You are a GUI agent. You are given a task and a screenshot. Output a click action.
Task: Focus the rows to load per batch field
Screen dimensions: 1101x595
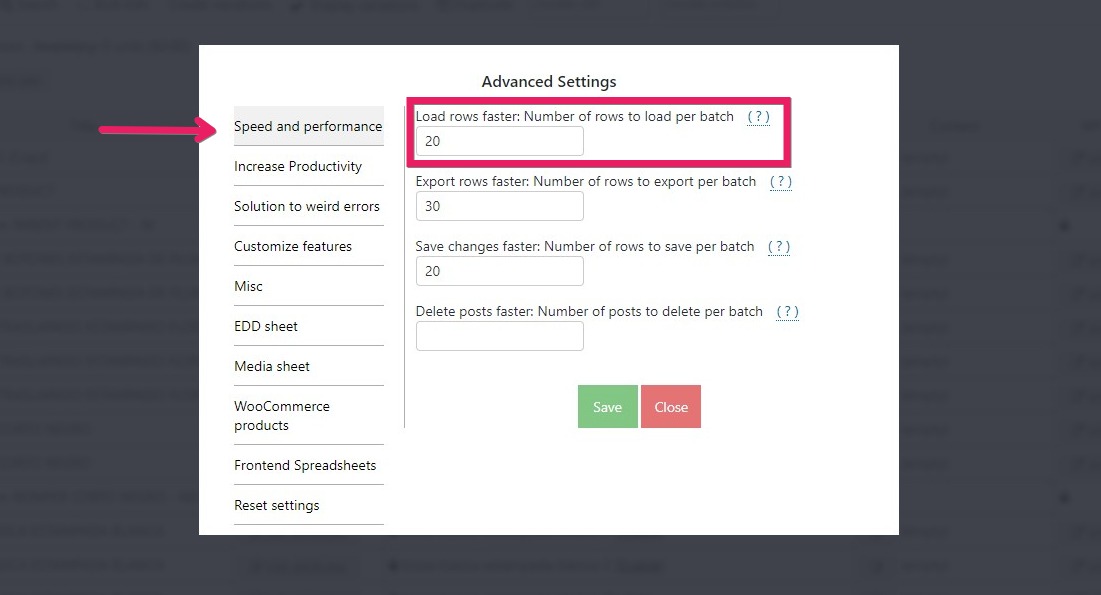[x=499, y=142]
